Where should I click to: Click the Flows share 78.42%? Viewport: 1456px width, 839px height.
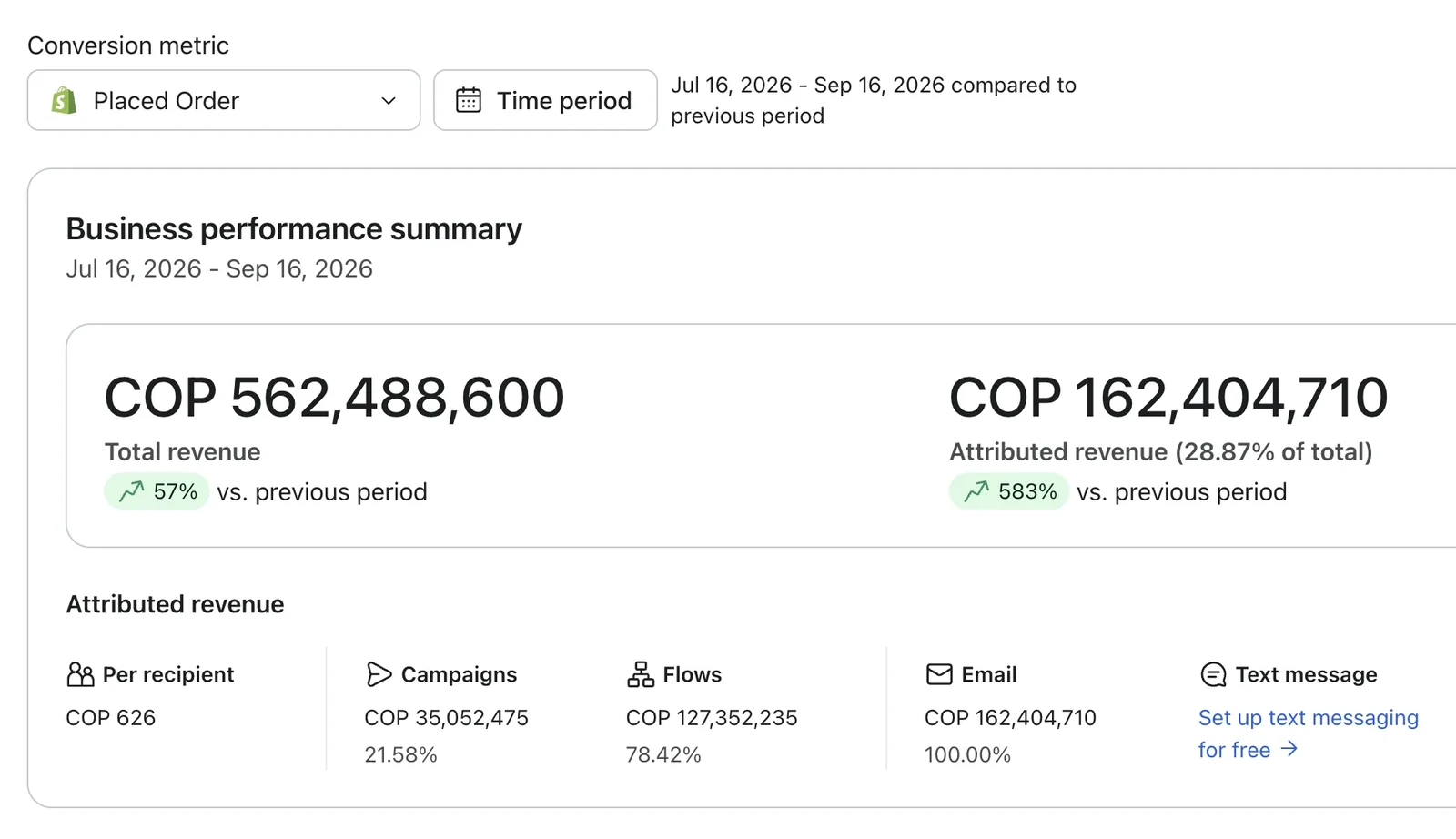663,754
